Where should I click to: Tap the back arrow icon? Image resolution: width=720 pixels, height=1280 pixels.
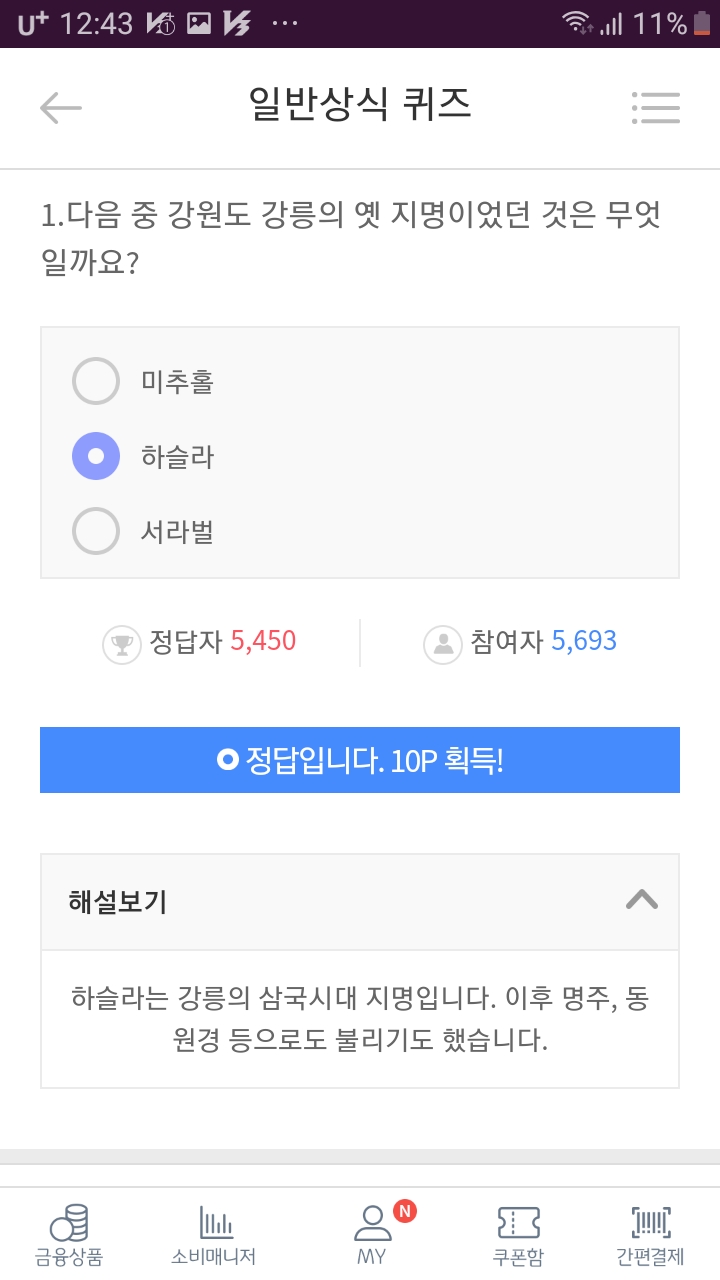[60, 107]
